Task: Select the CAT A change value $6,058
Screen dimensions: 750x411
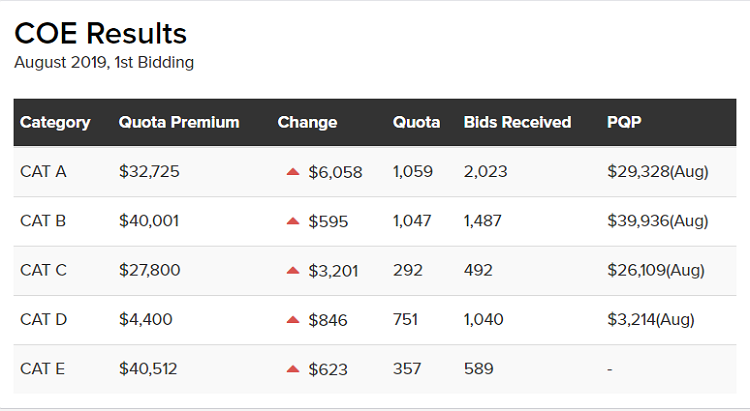Action: tap(335, 172)
